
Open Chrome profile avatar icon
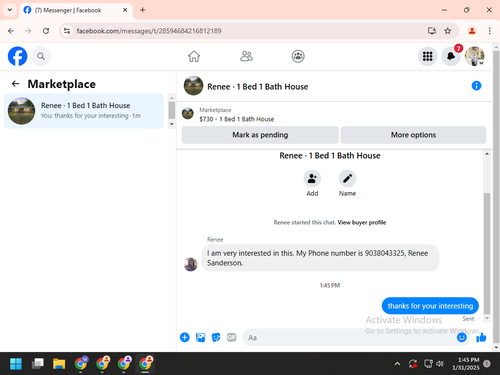pyautogui.click(x=472, y=31)
